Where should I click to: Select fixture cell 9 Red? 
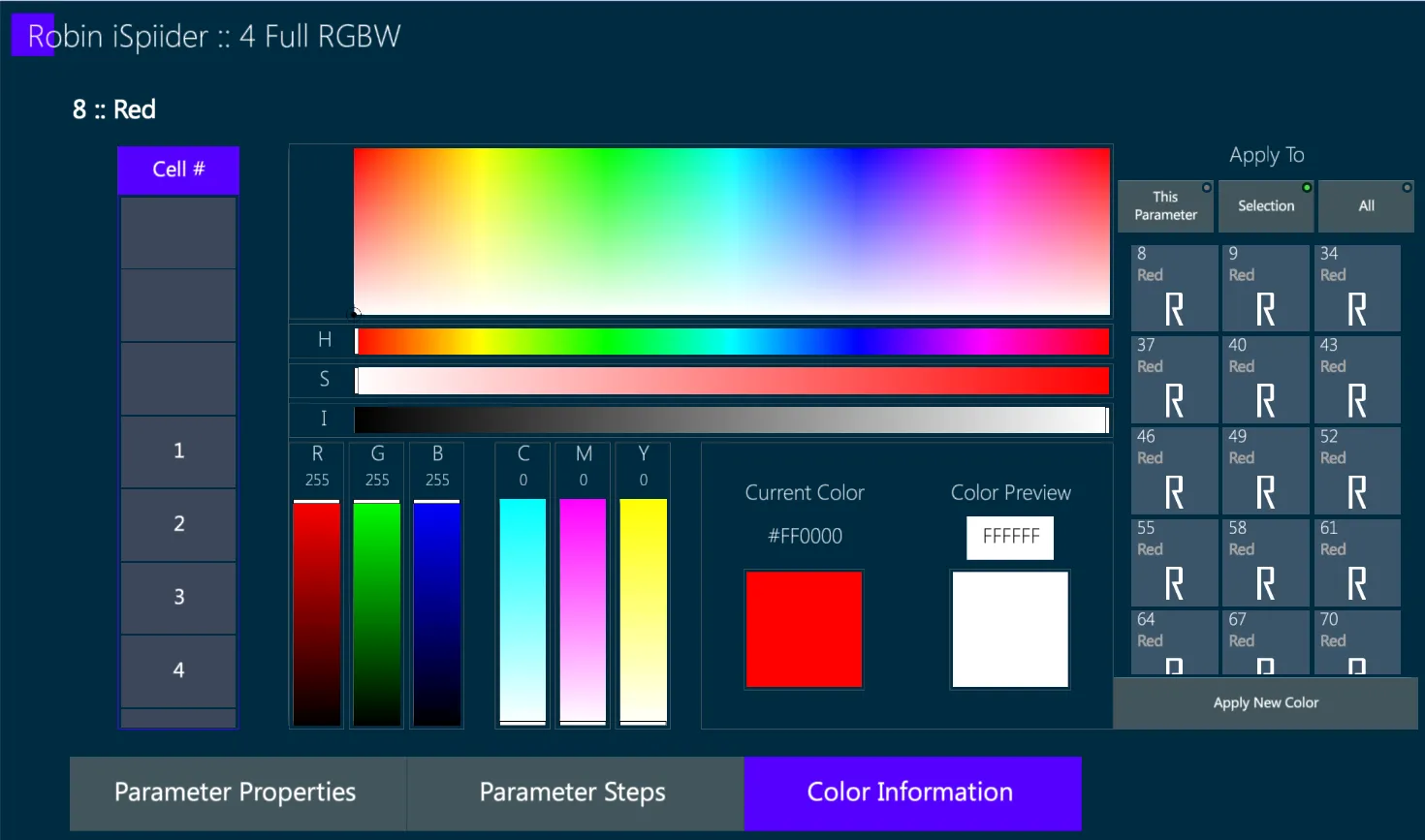click(x=1265, y=288)
